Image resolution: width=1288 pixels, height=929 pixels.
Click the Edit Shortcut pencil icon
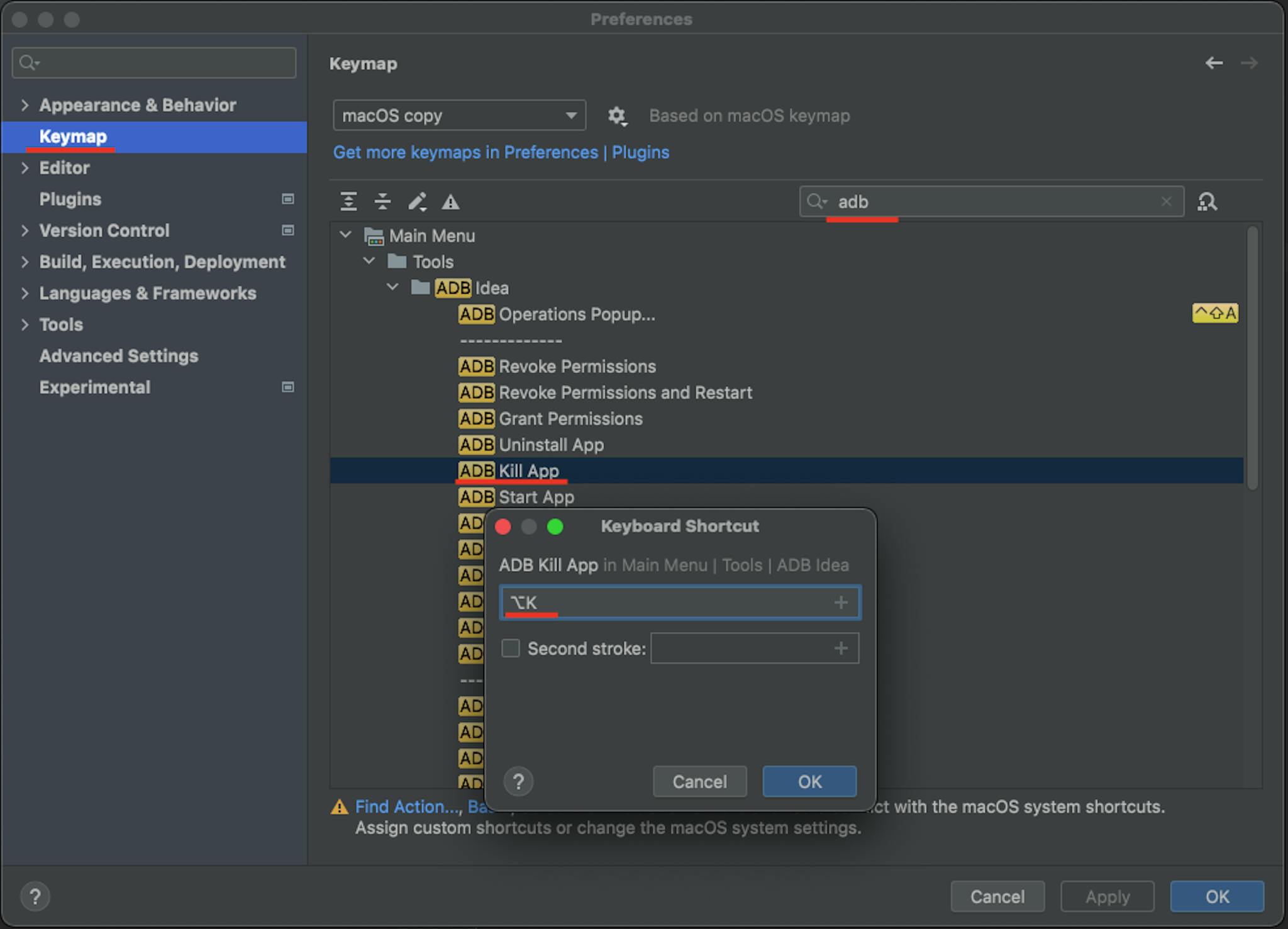click(x=417, y=202)
